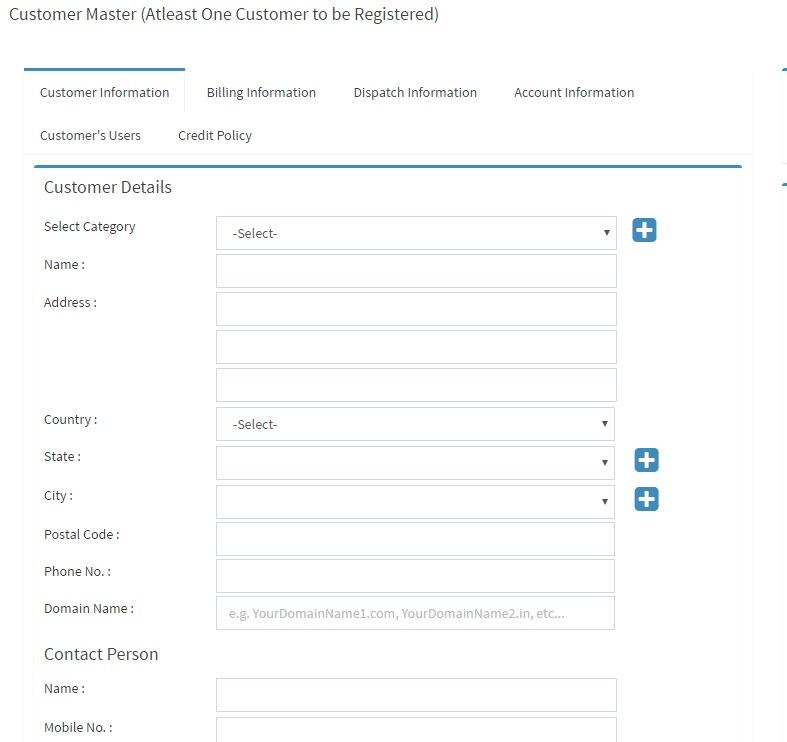The image size is (787, 742).
Task: Add a new state with plus icon
Action: [x=646, y=460]
